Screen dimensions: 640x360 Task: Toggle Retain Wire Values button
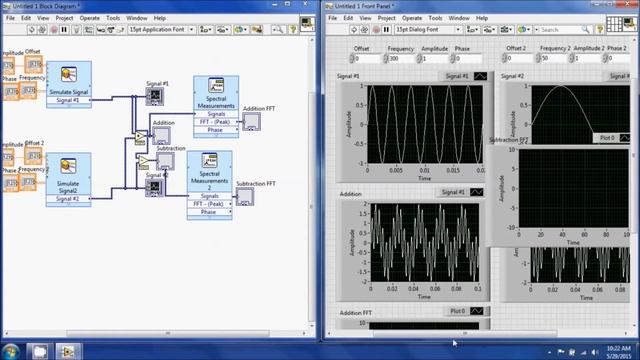(88, 29)
